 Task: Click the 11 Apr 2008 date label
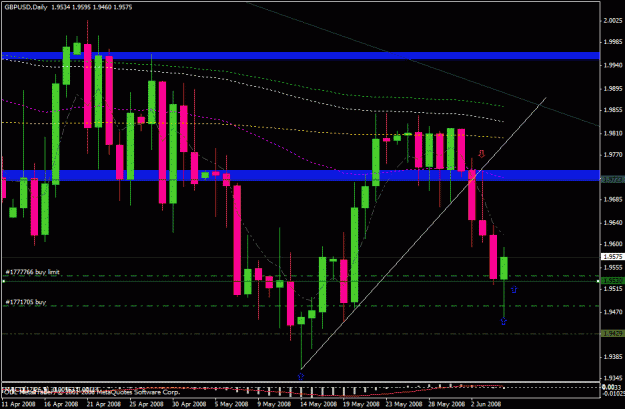click(19, 404)
